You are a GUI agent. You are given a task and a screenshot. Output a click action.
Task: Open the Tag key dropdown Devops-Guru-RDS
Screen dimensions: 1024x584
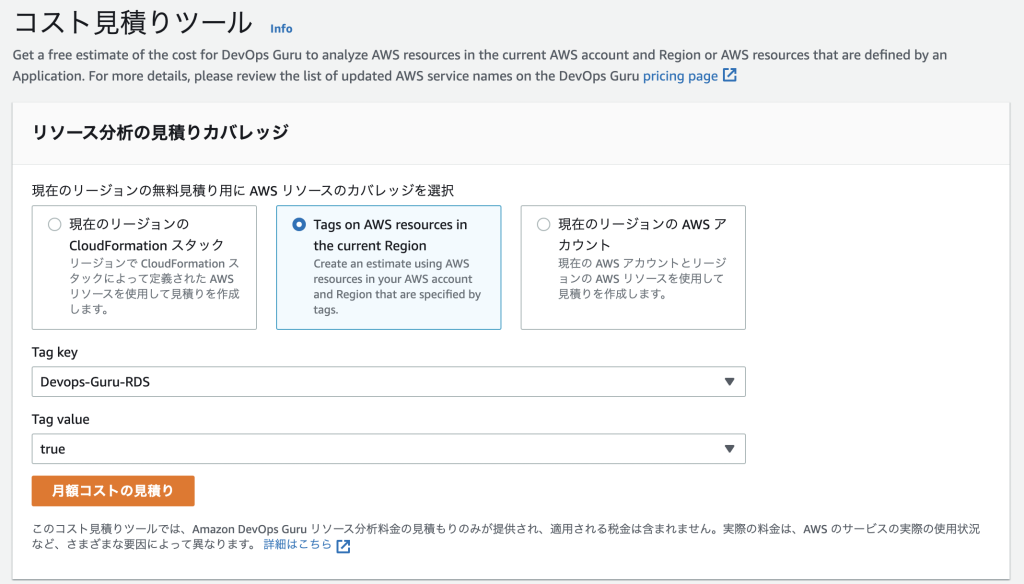click(x=389, y=381)
